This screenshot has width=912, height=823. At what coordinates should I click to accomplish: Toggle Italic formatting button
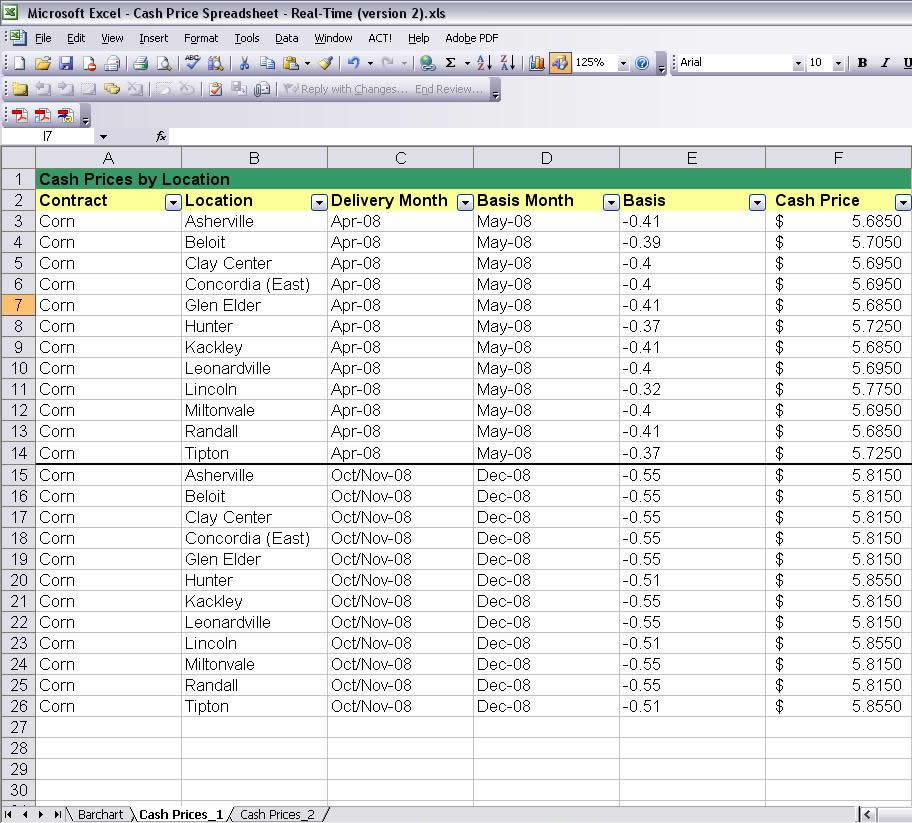tap(885, 63)
